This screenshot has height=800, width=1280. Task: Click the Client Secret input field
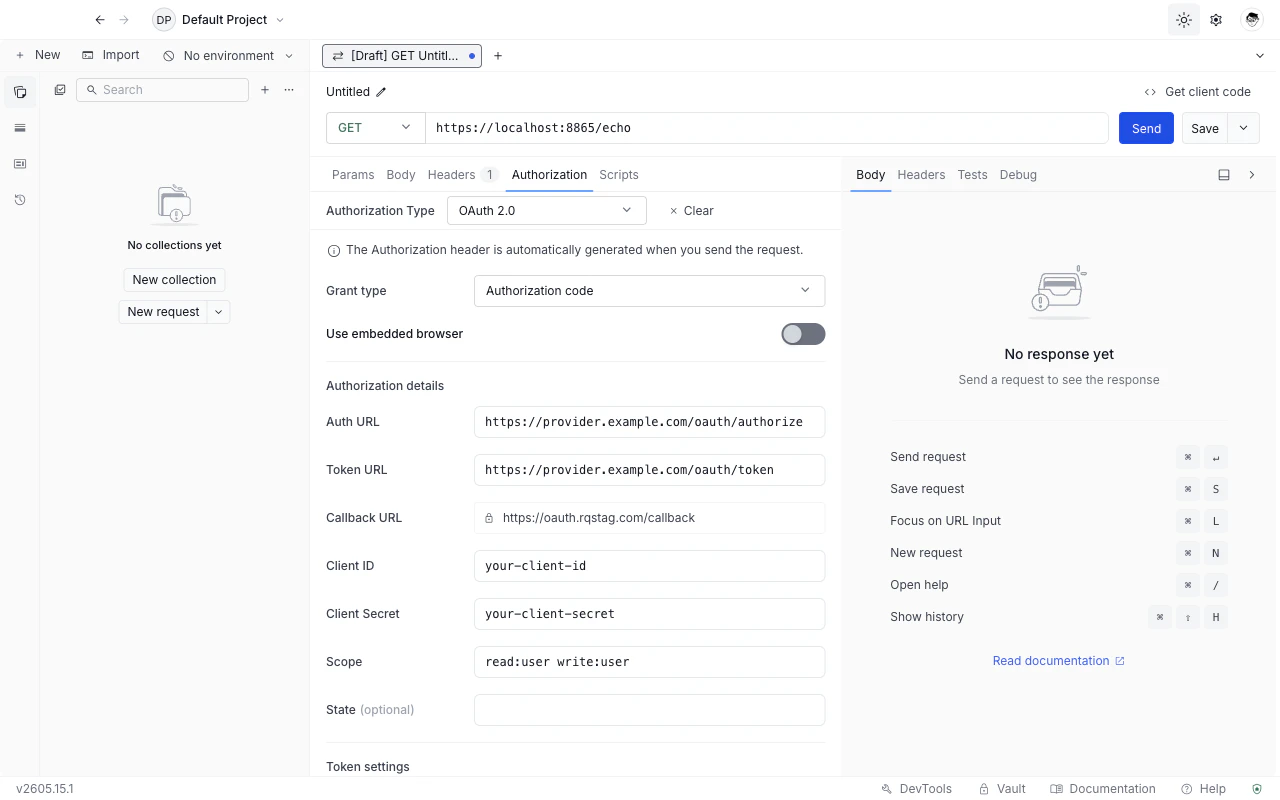coord(649,614)
